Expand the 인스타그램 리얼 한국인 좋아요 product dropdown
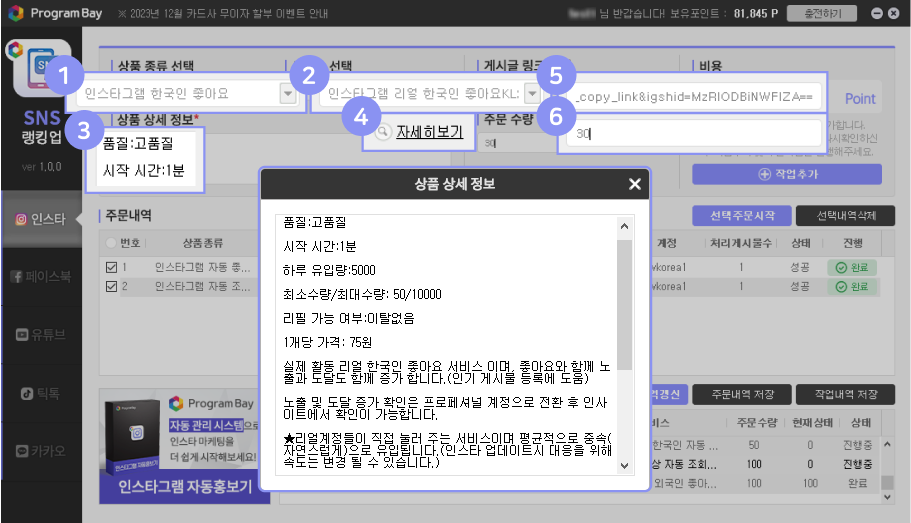Viewport: 911px width, 523px height. click(x=531, y=94)
